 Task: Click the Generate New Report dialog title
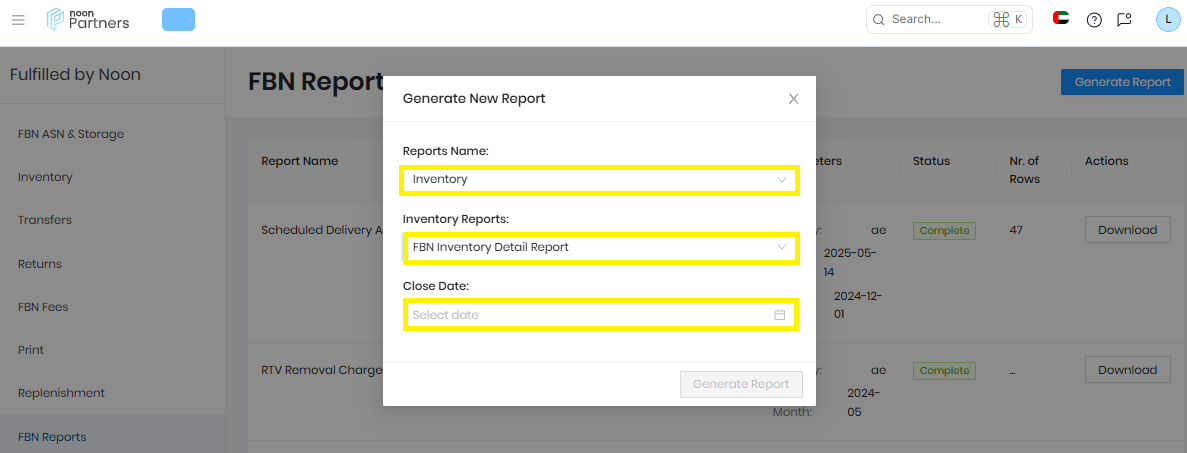[474, 98]
